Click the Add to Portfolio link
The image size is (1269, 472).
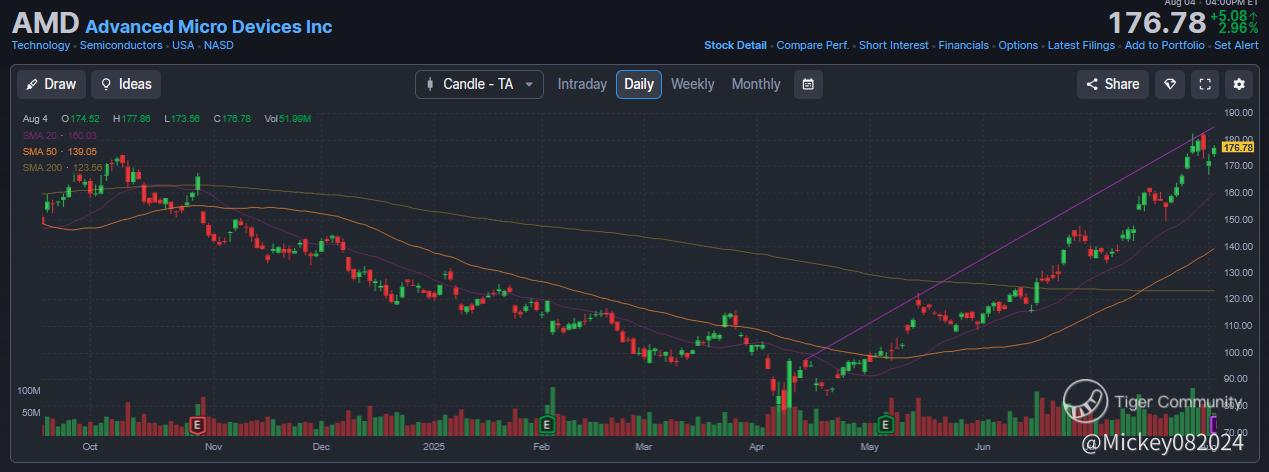[1164, 45]
